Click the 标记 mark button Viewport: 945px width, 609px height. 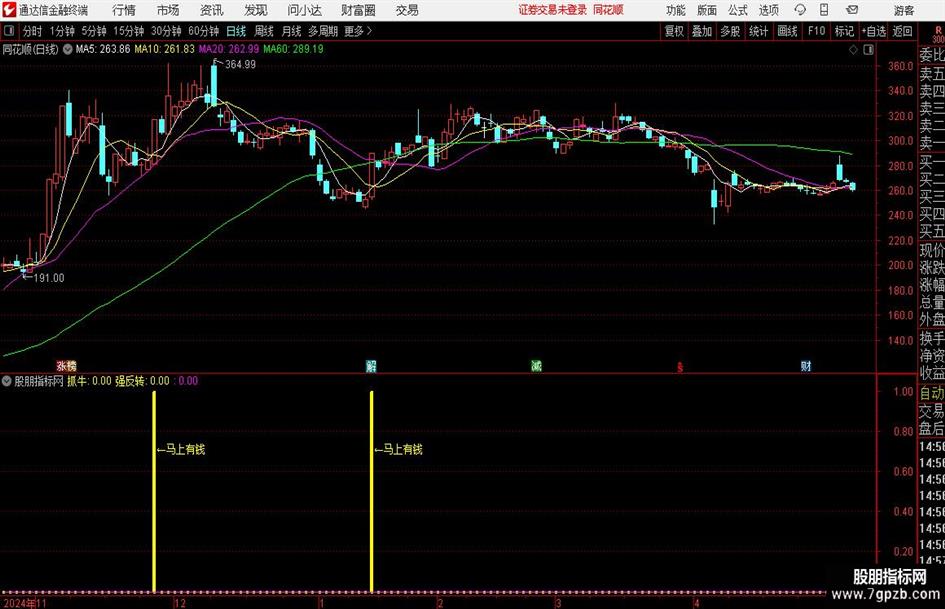tap(844, 31)
